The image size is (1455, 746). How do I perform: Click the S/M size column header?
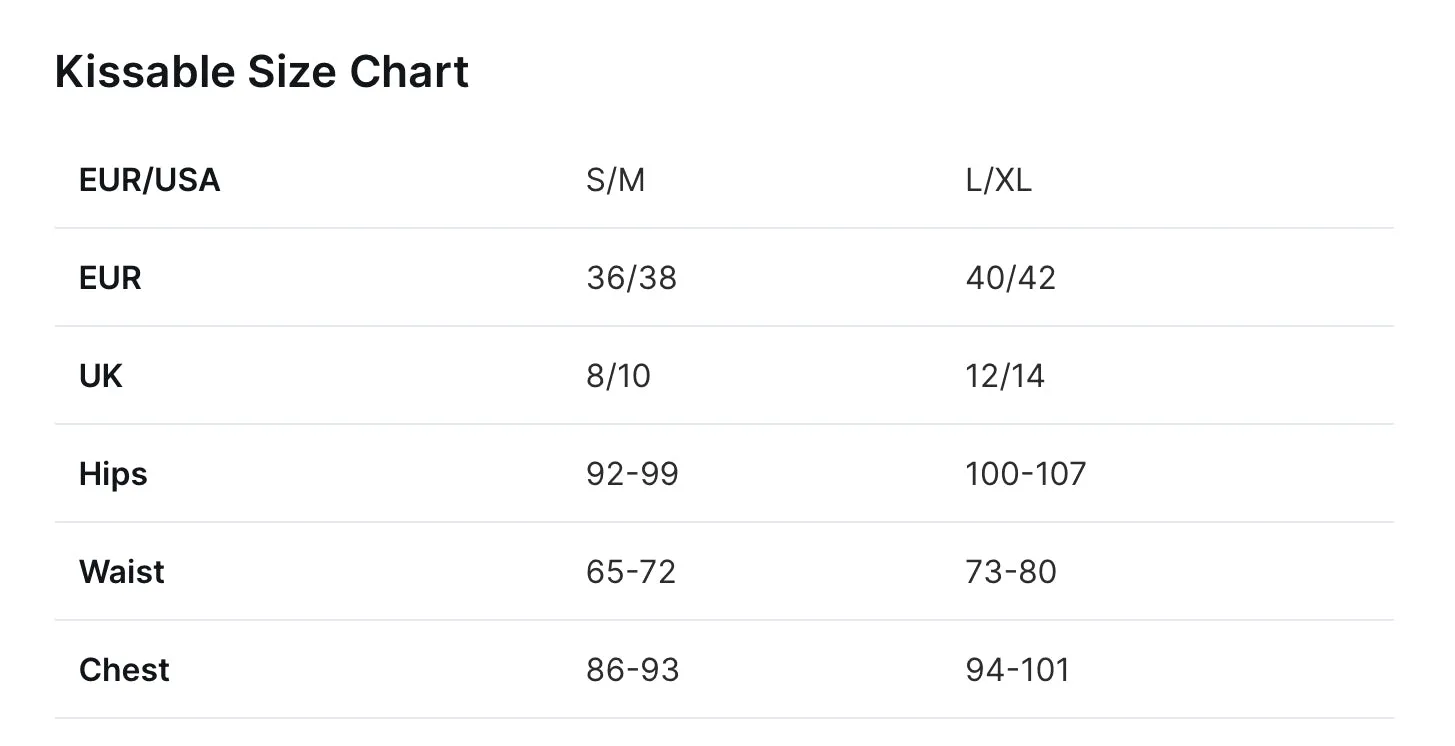point(616,180)
